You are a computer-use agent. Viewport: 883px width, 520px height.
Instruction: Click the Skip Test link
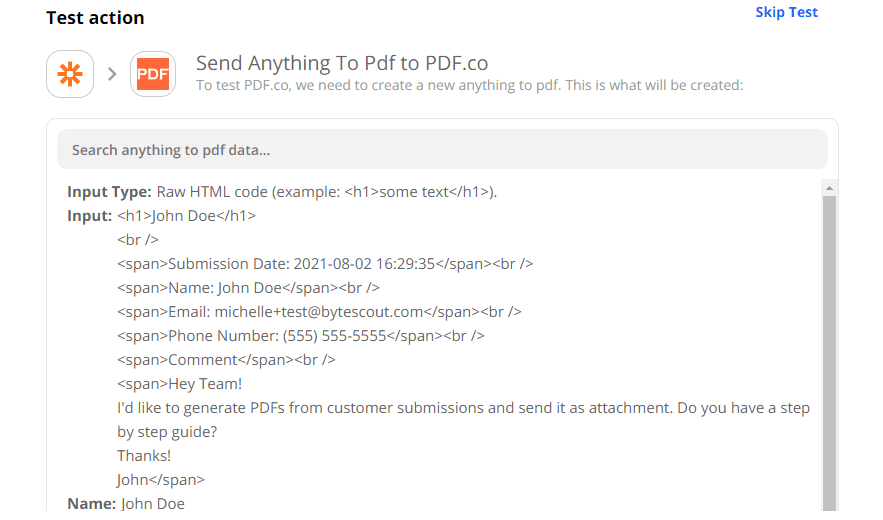786,13
